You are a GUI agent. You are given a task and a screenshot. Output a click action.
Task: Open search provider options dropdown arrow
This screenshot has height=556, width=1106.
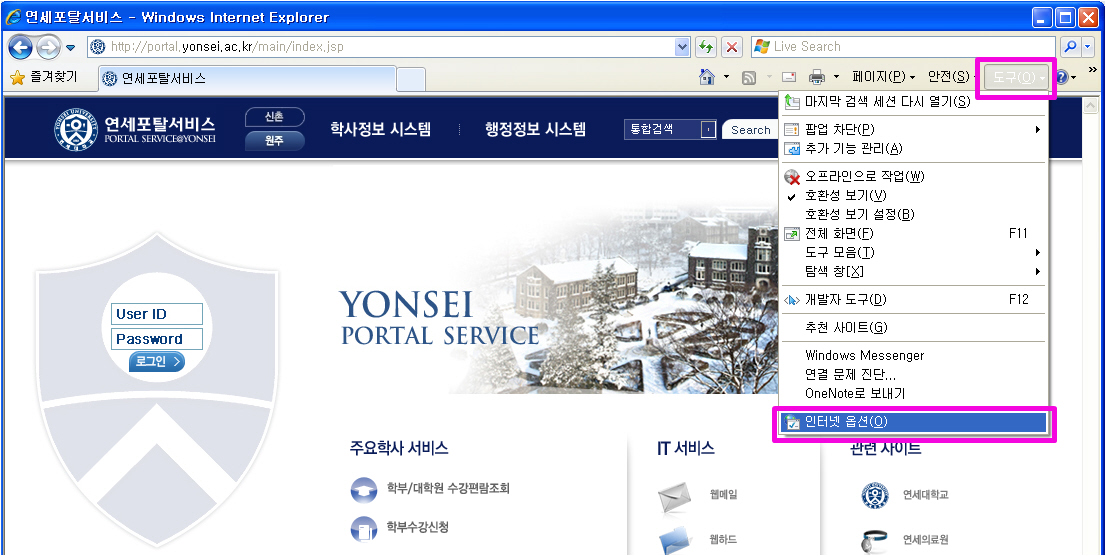[x=1088, y=47]
